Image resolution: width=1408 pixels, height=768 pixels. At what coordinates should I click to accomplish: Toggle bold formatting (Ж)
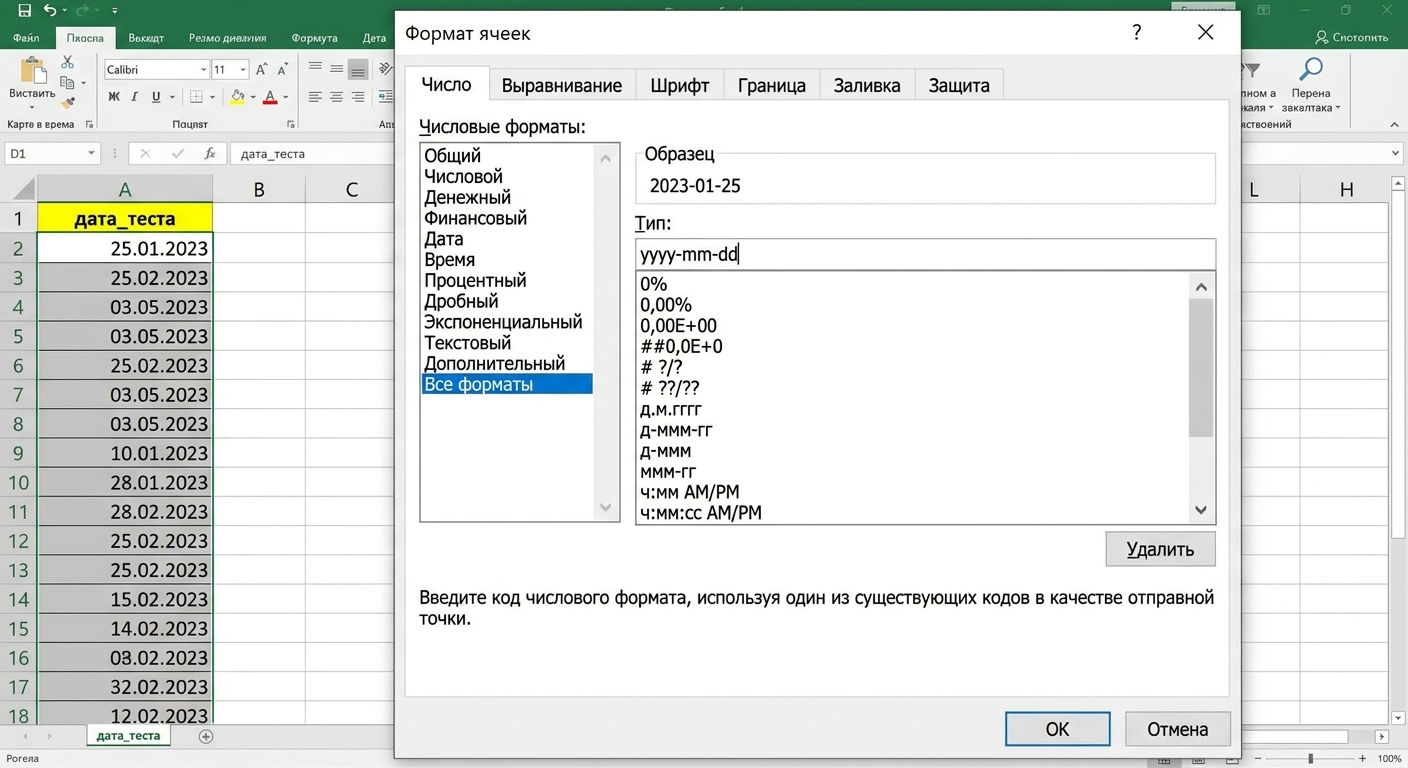pyautogui.click(x=114, y=97)
